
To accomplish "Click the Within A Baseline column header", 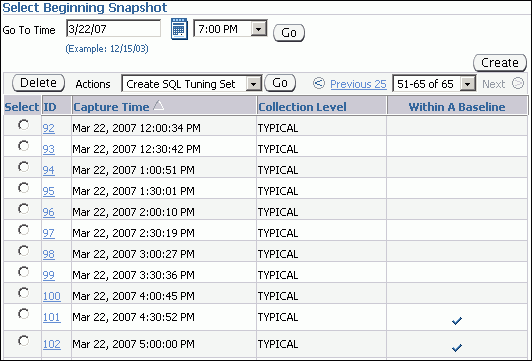I will click(x=457, y=107).
